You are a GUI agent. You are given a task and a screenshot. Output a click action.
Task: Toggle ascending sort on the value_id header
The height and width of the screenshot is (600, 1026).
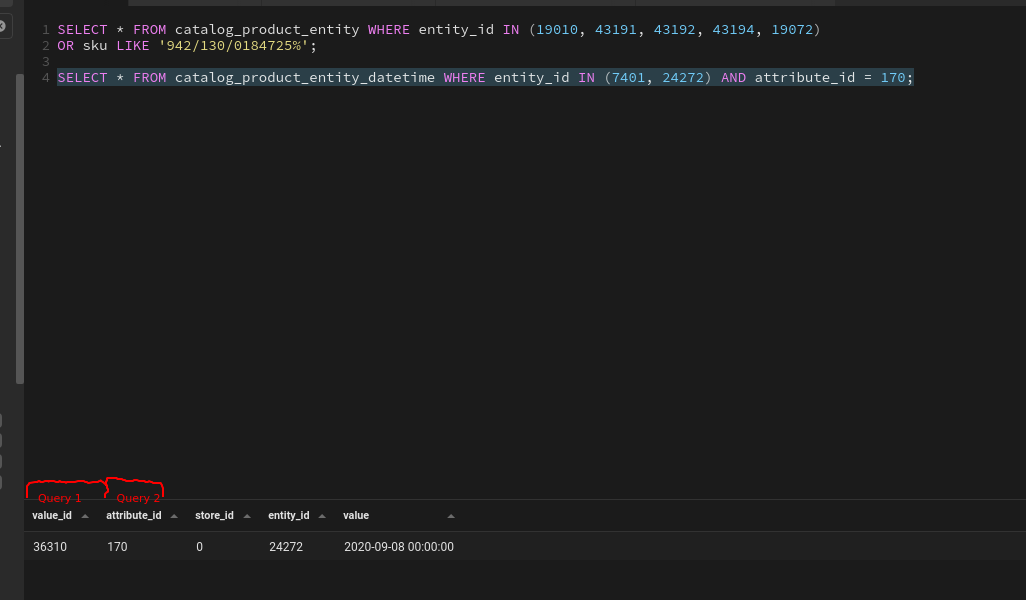tap(84, 515)
